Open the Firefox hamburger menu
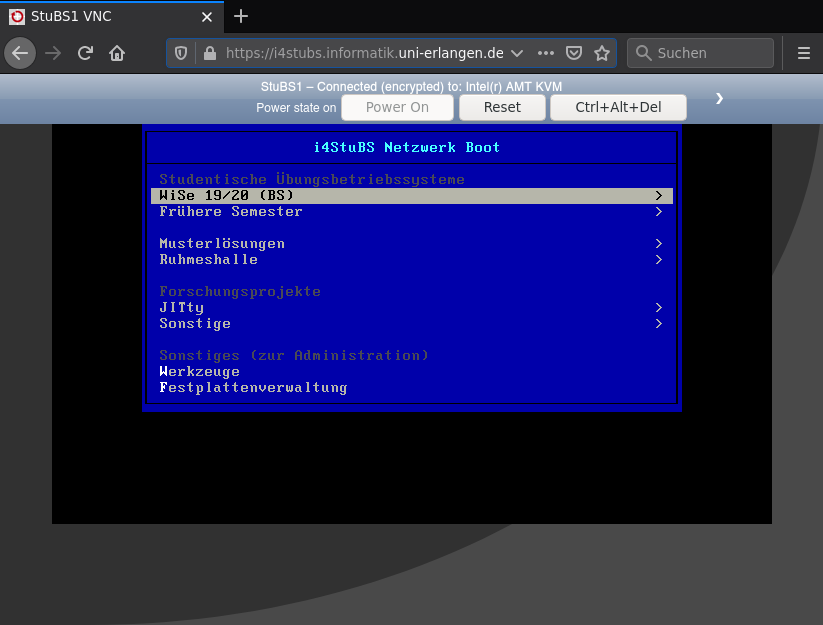Screen dimensions: 823x625 pos(803,53)
